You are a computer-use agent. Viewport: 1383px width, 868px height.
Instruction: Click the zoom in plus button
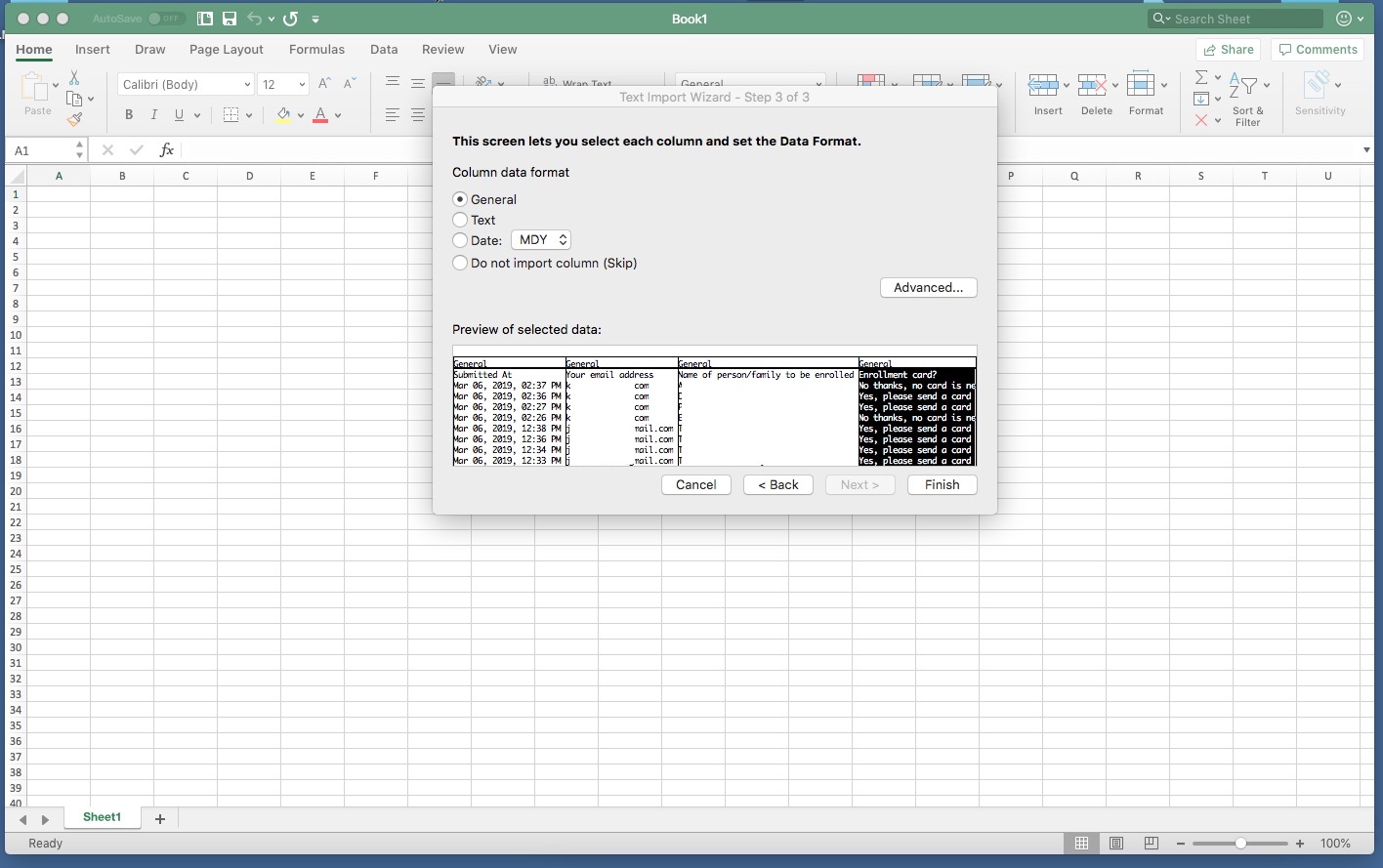pyautogui.click(x=1300, y=844)
